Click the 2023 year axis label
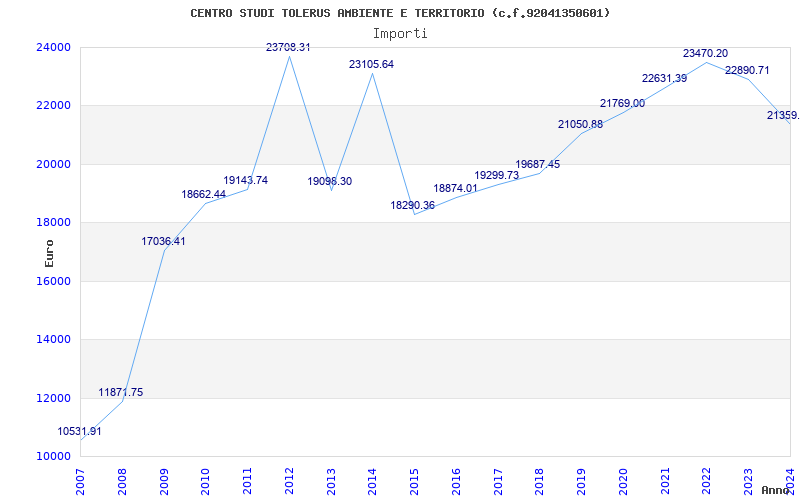The height and width of the screenshot is (500, 800). [748, 482]
